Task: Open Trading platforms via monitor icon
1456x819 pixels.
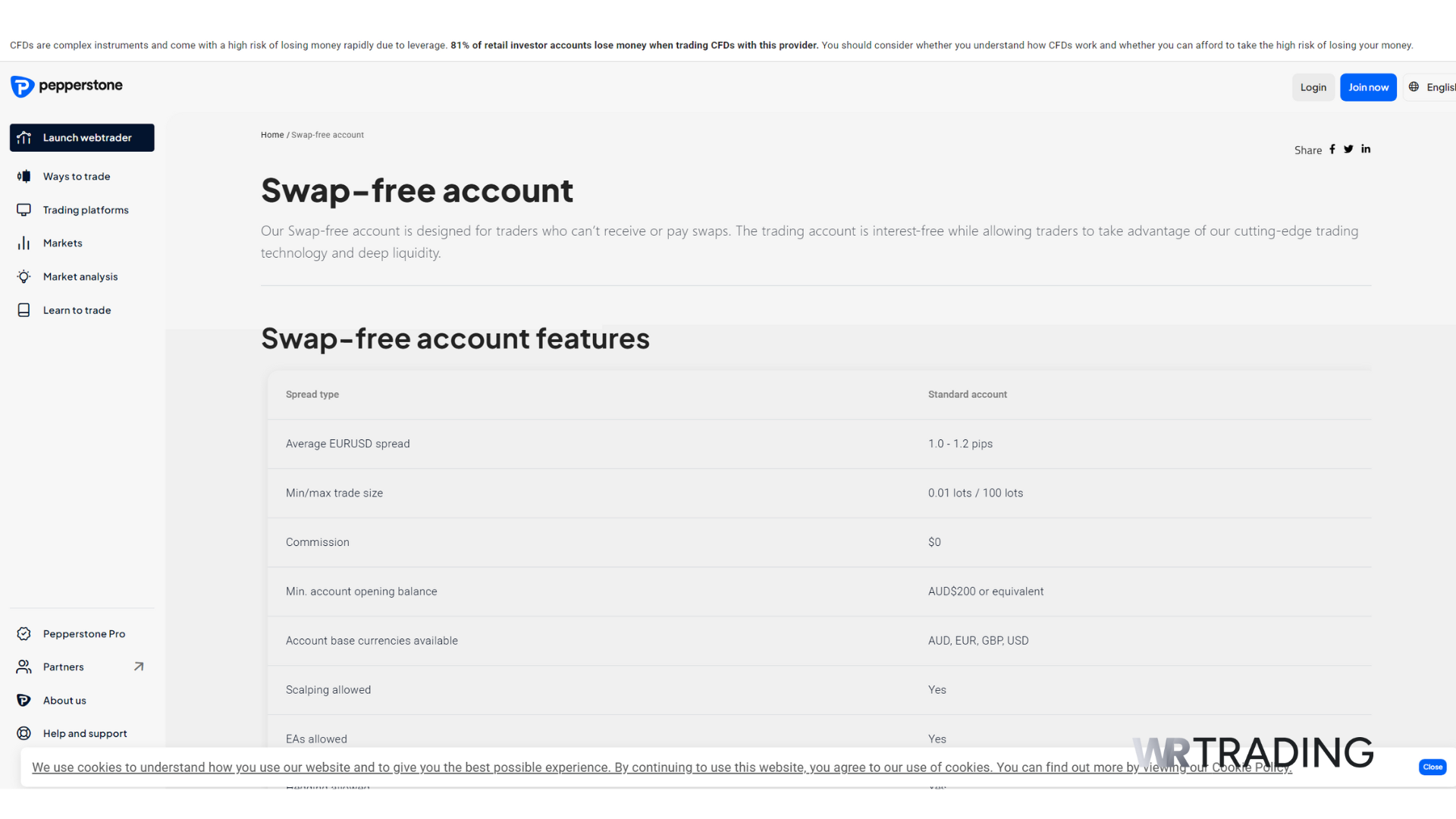Action: [24, 209]
